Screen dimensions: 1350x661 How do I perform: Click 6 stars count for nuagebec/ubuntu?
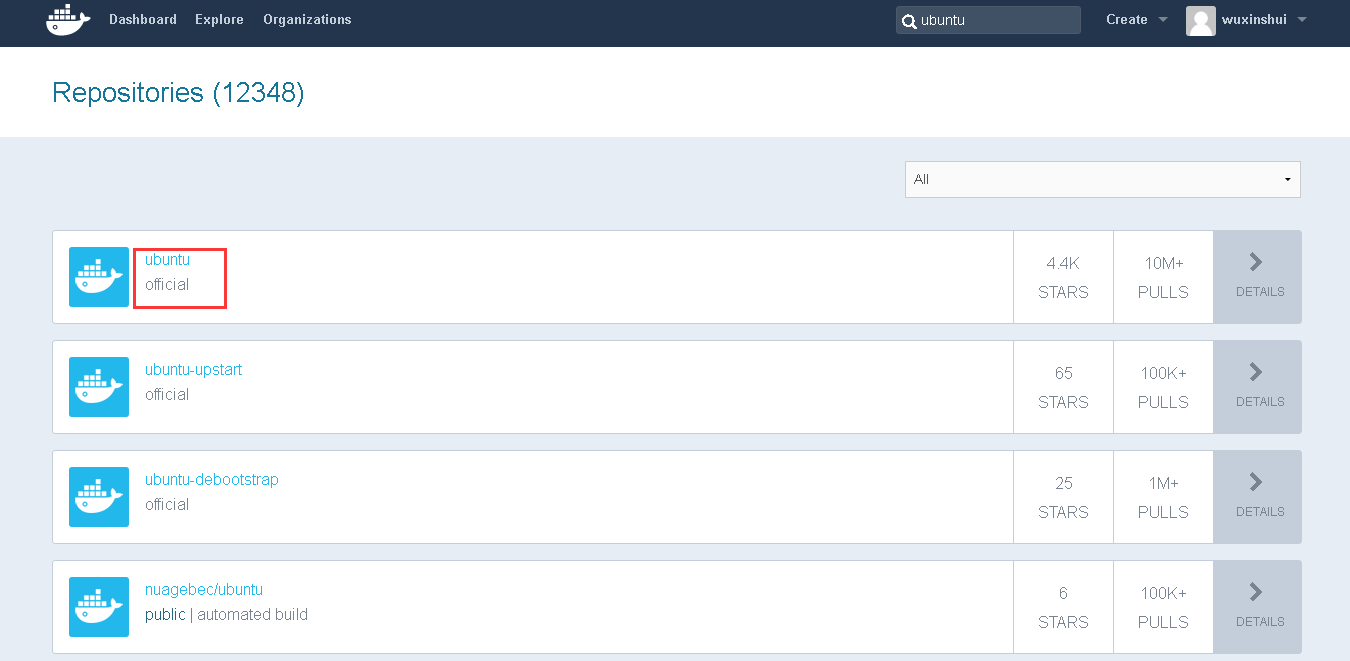(1063, 593)
